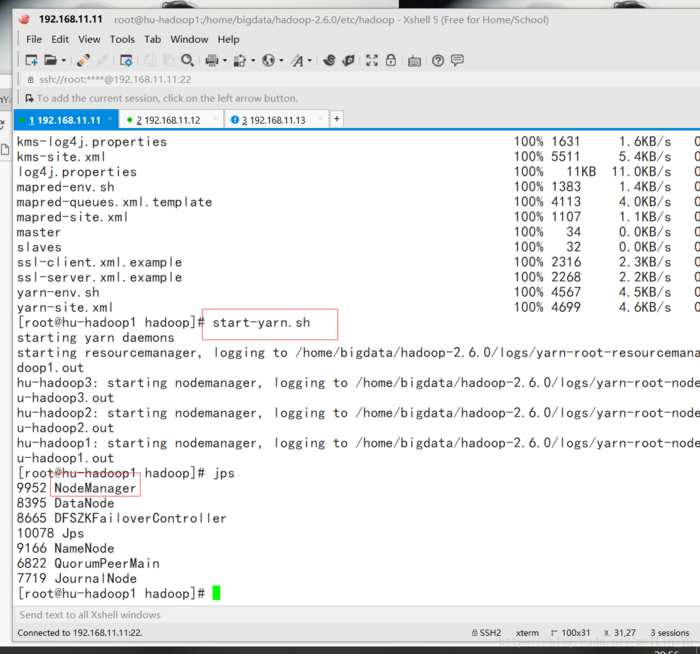Click the Virtual Keyboard icon
700x654 pixels.
tap(414, 61)
